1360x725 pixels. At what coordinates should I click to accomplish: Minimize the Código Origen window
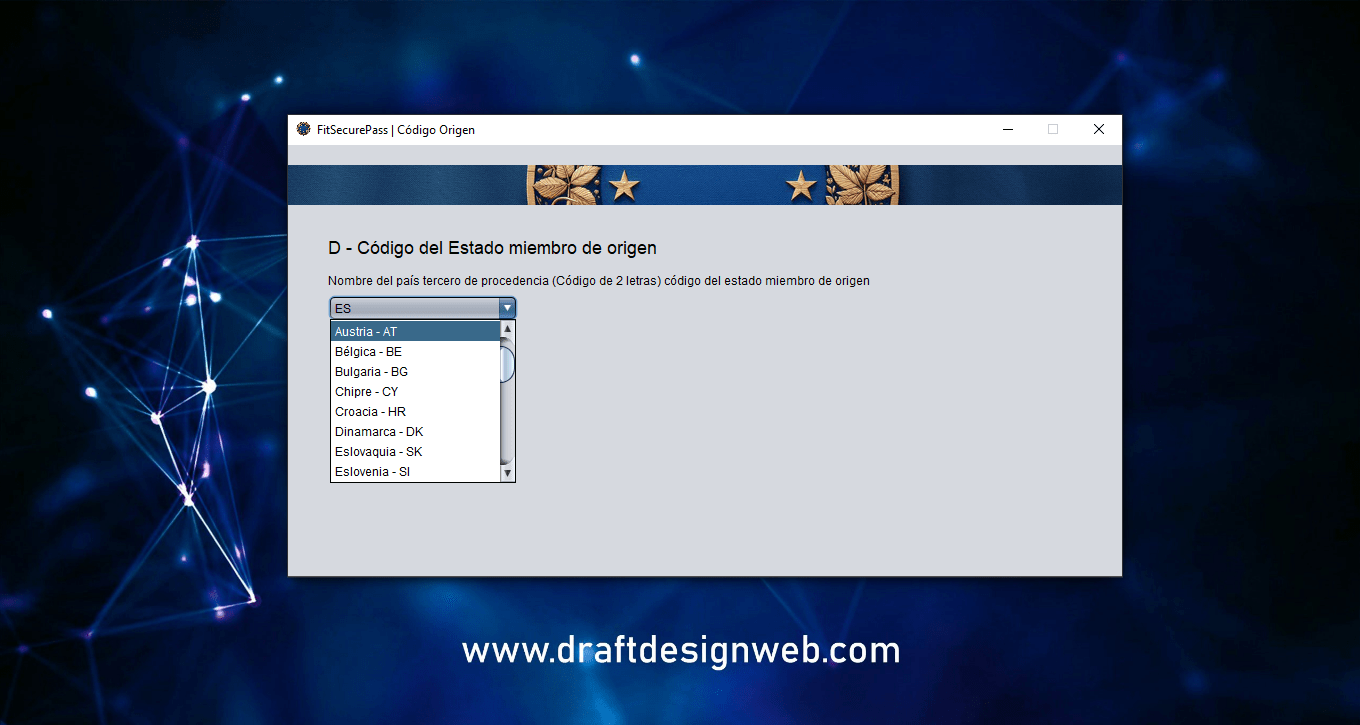1007,129
